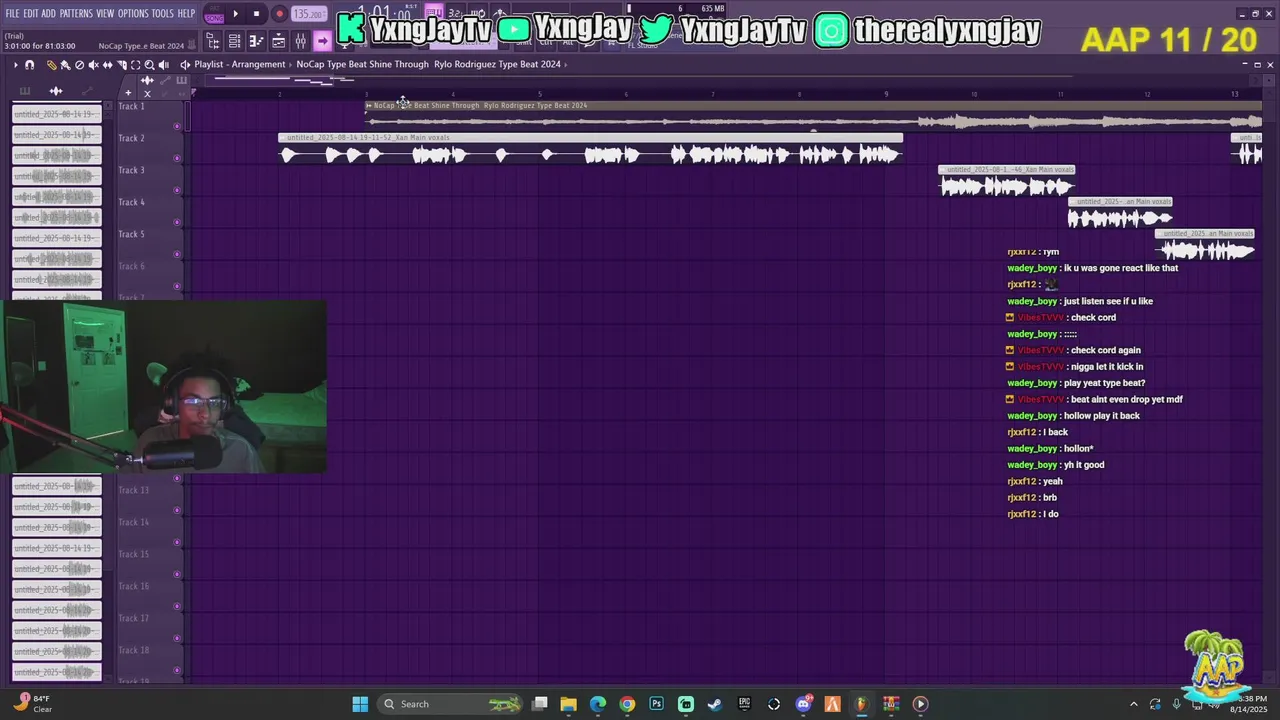Image resolution: width=1280 pixels, height=720 pixels.
Task: Mute Track 5 using its dot toggle
Action: [177, 254]
